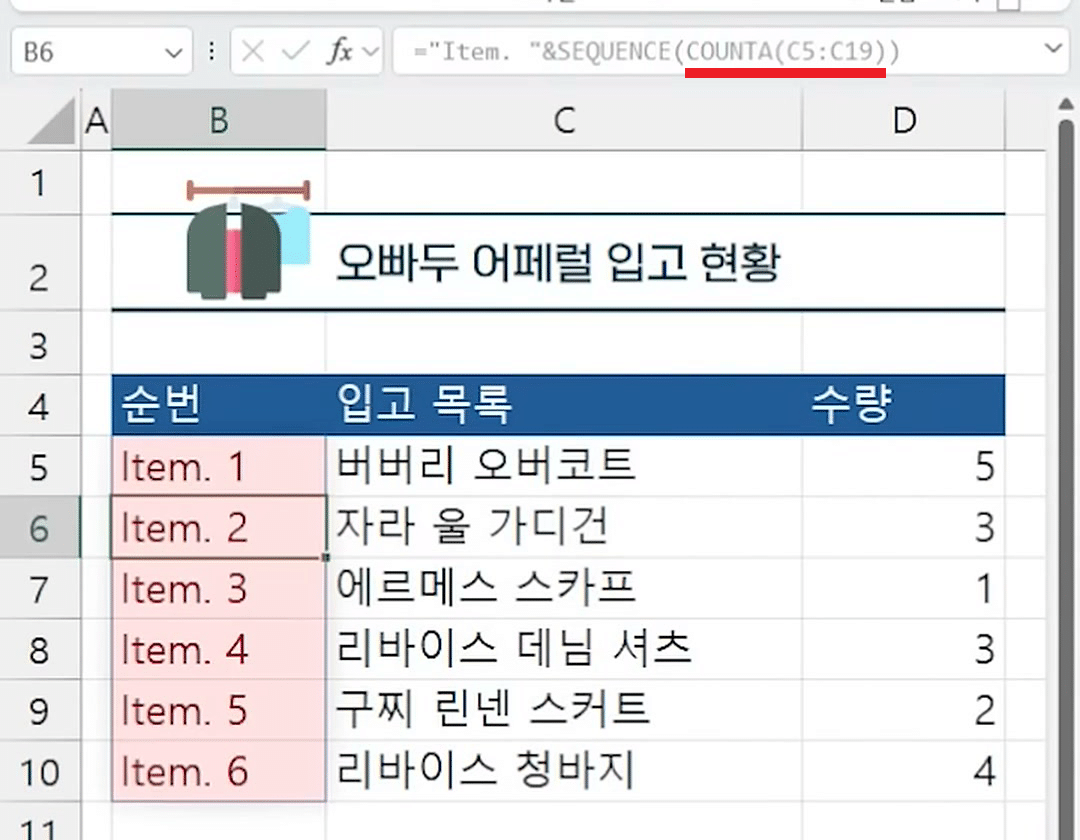The image size is (1080, 840).
Task: Click the clothing rack picture
Action: click(x=248, y=239)
